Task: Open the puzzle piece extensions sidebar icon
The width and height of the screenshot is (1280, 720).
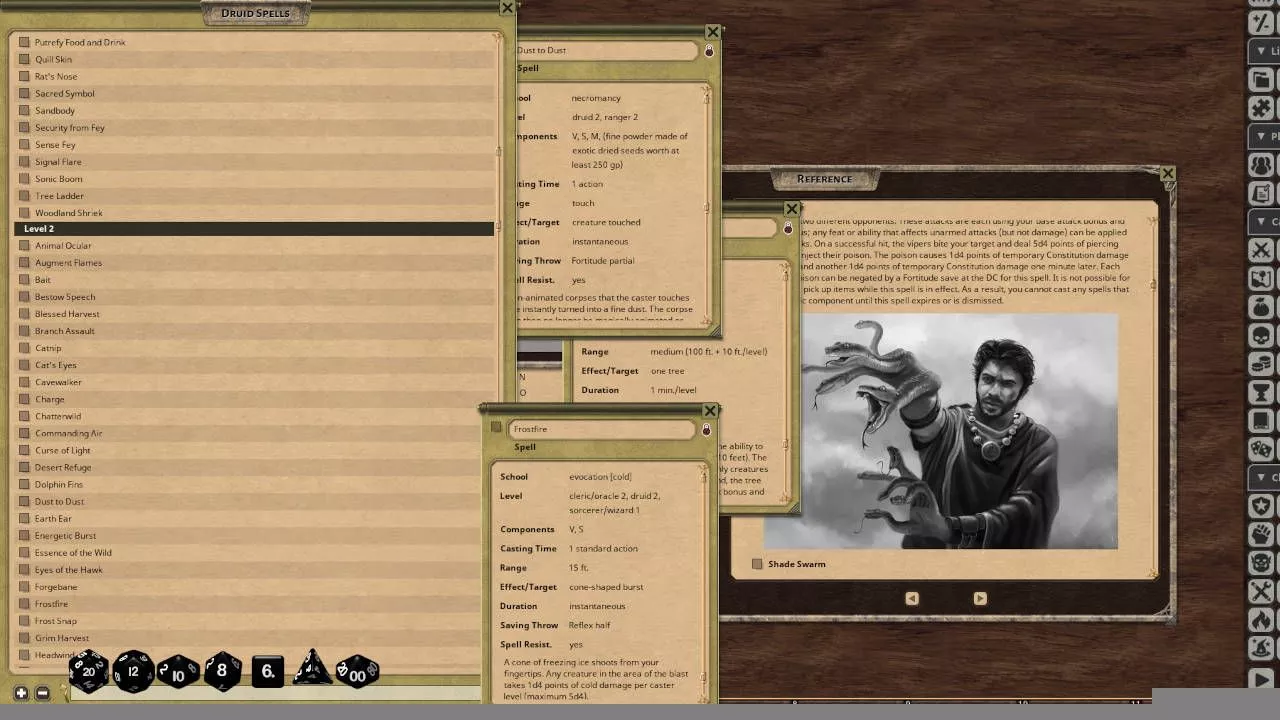Action: 1262,107
